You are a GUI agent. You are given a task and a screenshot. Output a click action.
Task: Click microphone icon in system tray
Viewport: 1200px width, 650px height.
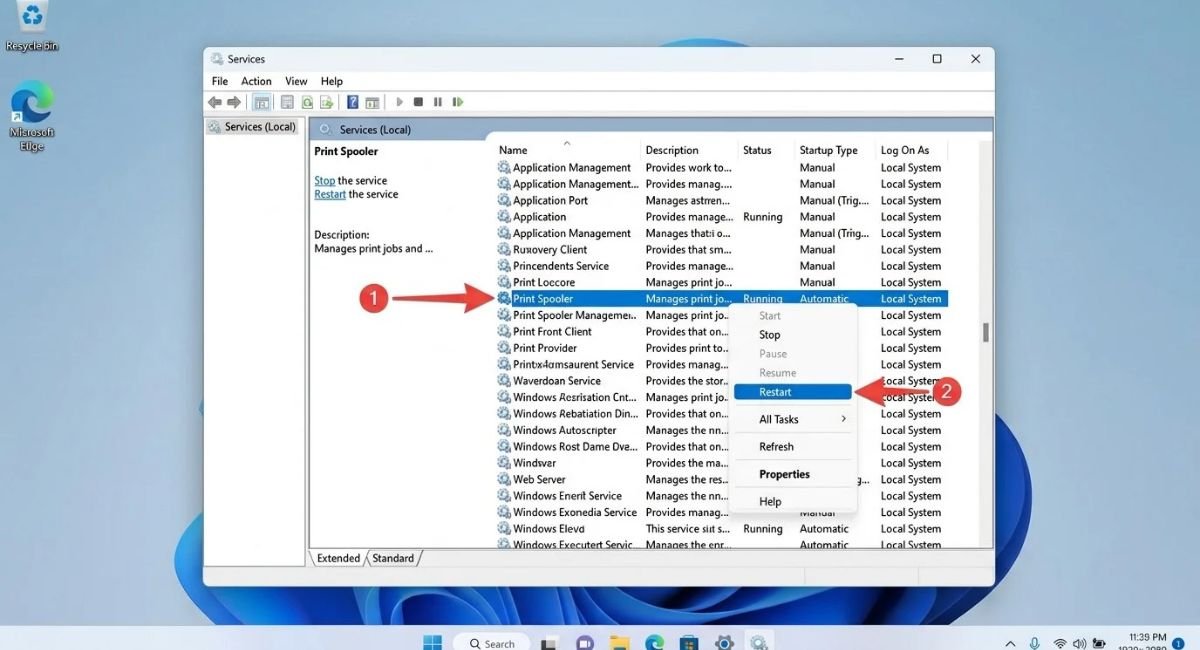click(x=1034, y=642)
